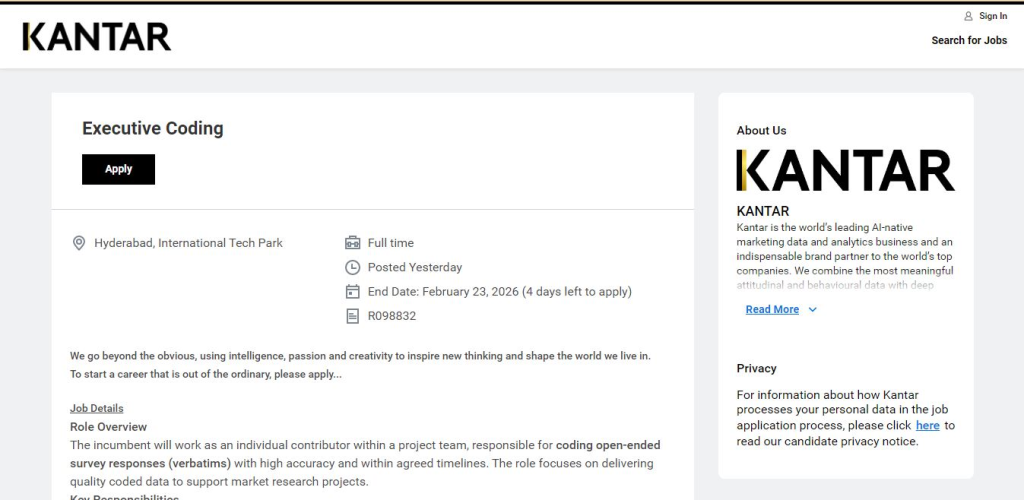This screenshot has width=1024, height=500.
Task: Open the Sign In link
Action: point(993,16)
